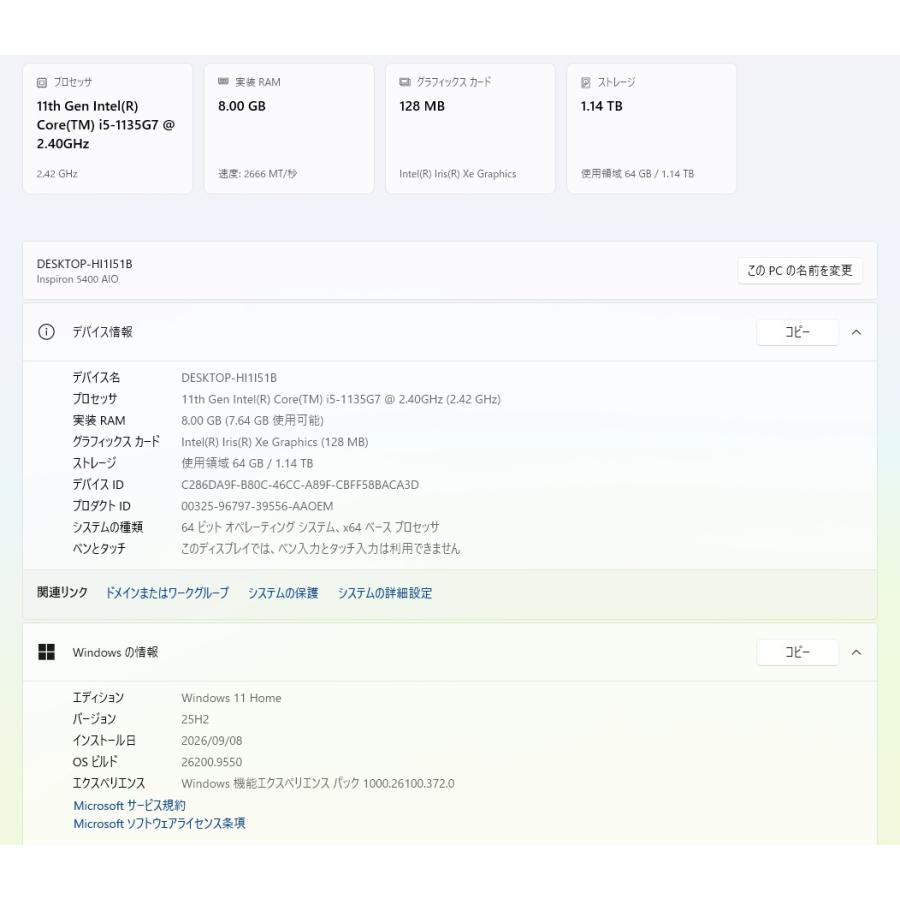Image resolution: width=900 pixels, height=900 pixels.
Task: Click この PC の名前を変更 button
Action: (800, 270)
